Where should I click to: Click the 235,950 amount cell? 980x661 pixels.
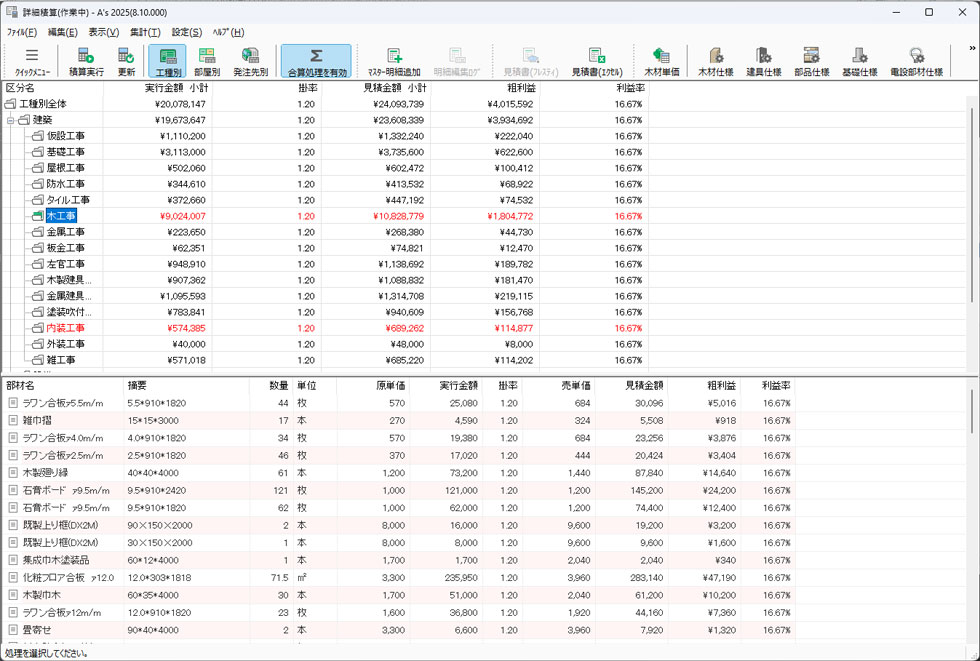click(x=461, y=578)
